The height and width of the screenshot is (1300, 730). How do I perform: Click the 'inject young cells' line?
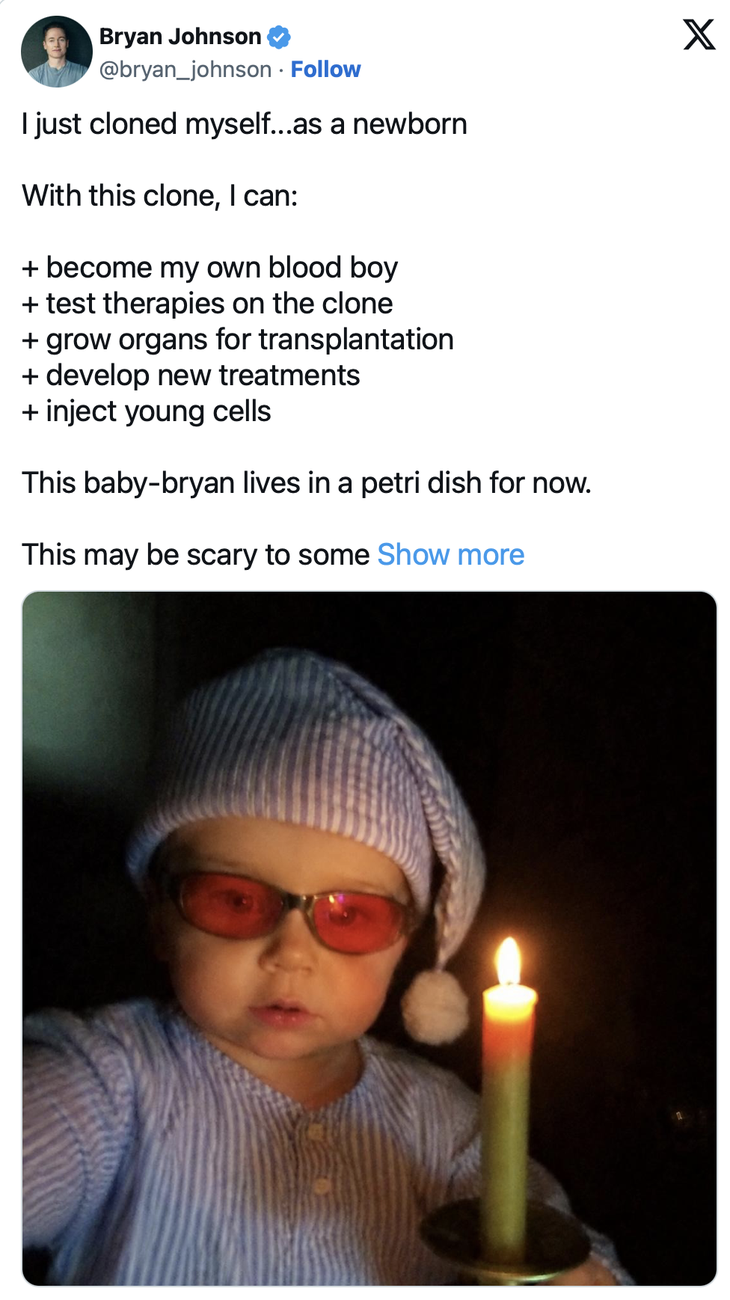146,411
